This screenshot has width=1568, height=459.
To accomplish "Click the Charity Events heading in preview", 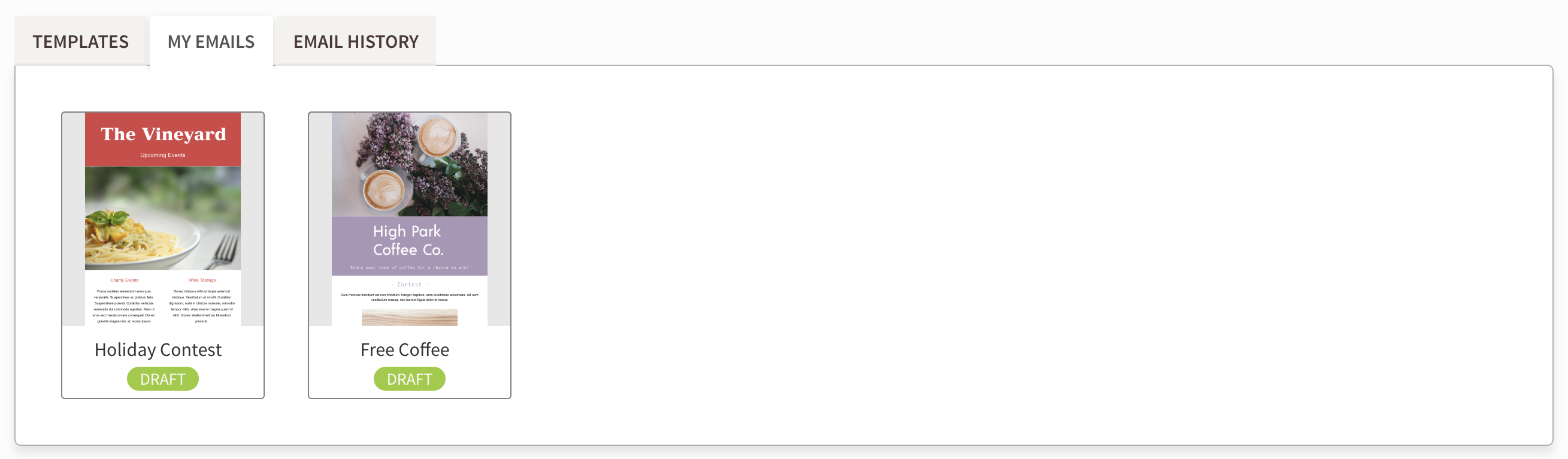I will (124, 280).
